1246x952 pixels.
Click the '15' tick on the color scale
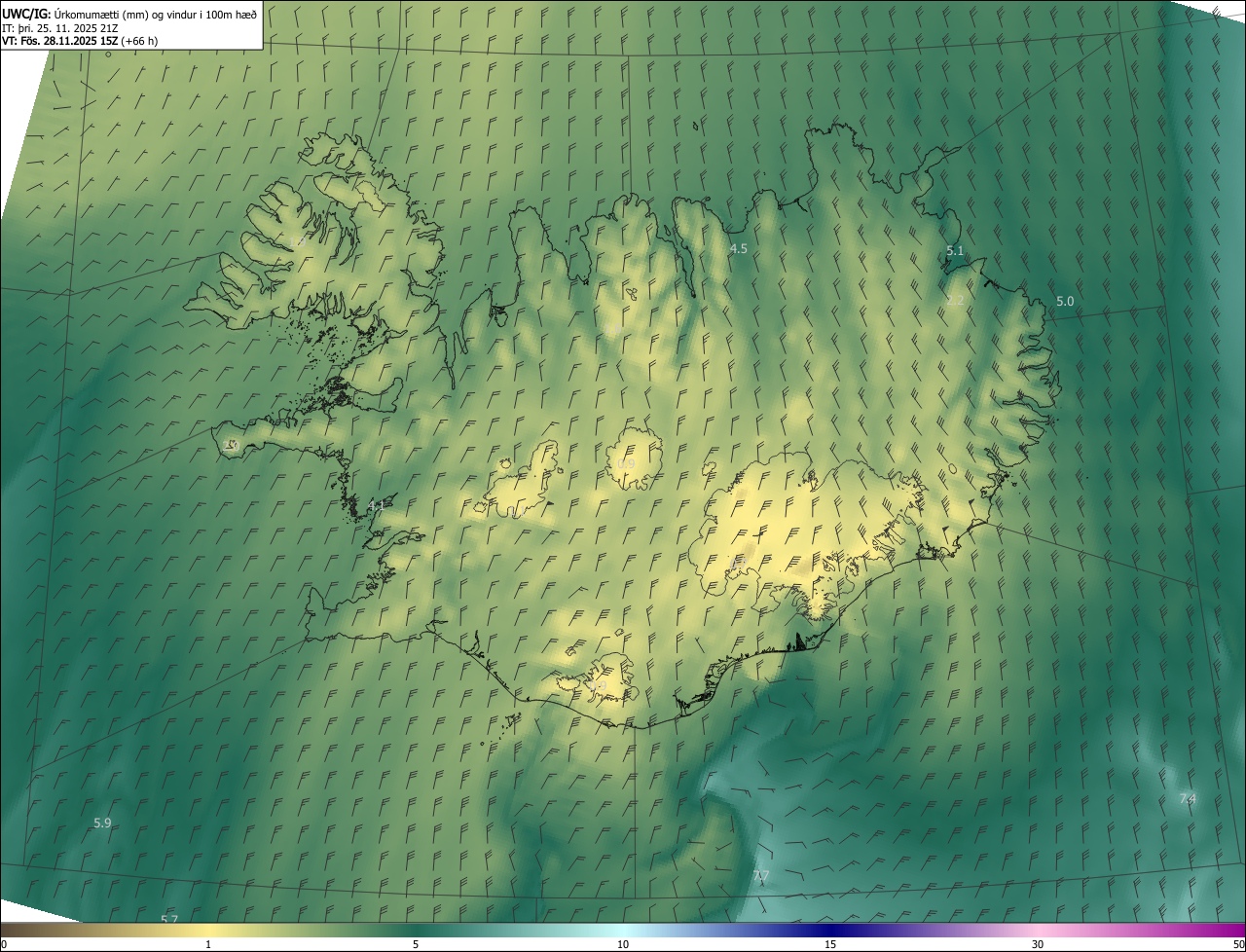(830, 945)
